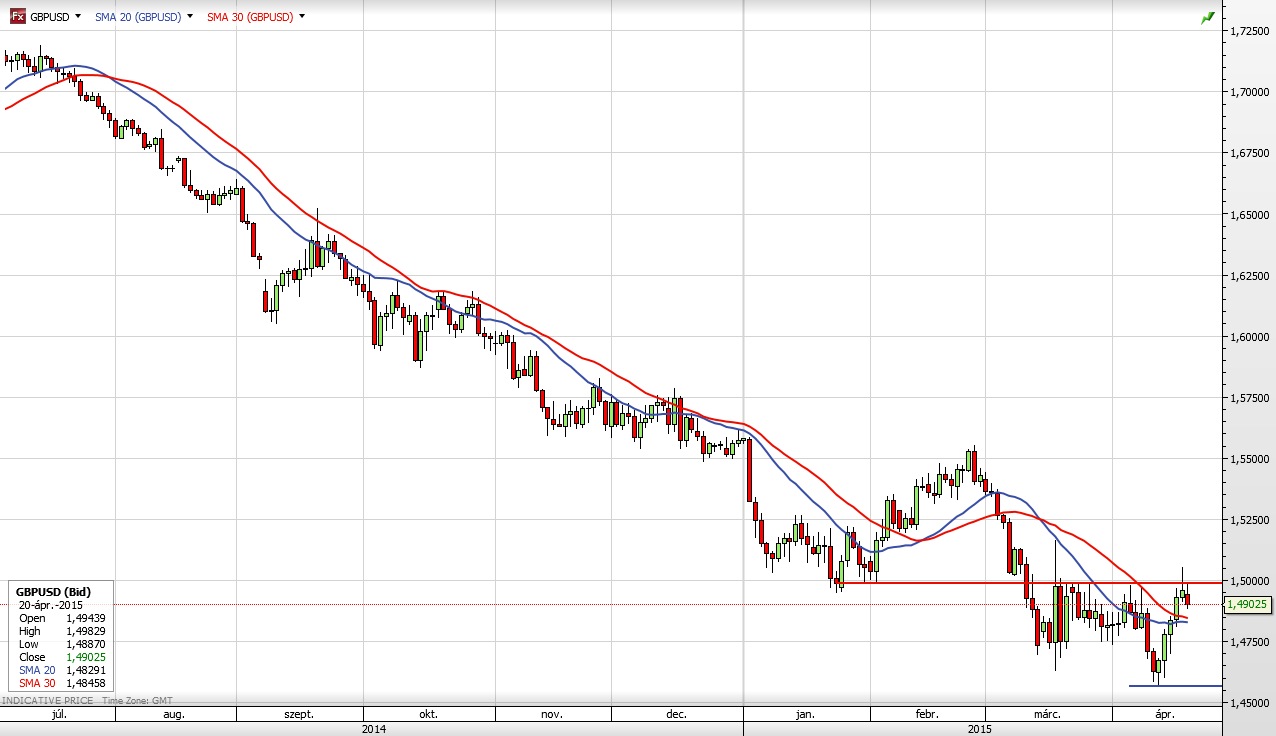
Task: Click the SMA 20 value 1,48291
Action: click(85, 670)
